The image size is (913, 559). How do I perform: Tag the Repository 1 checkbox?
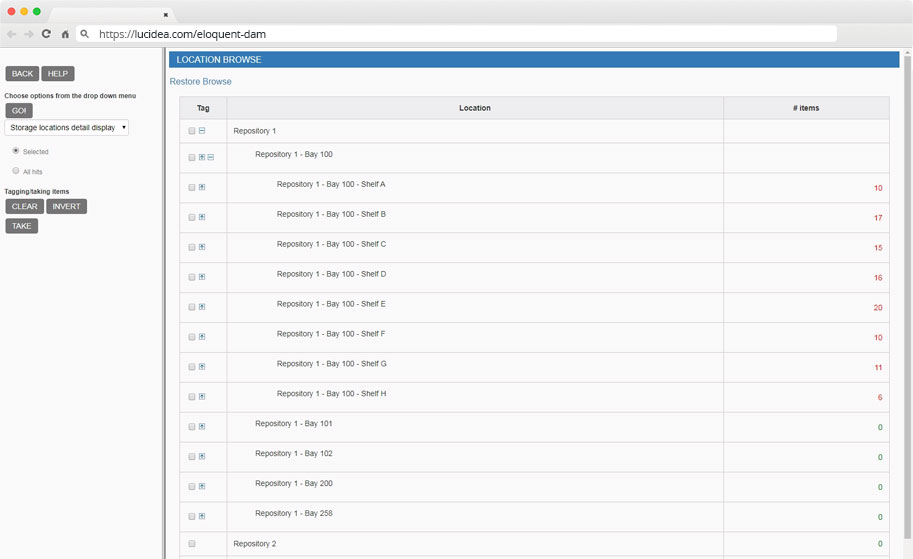pos(192,131)
